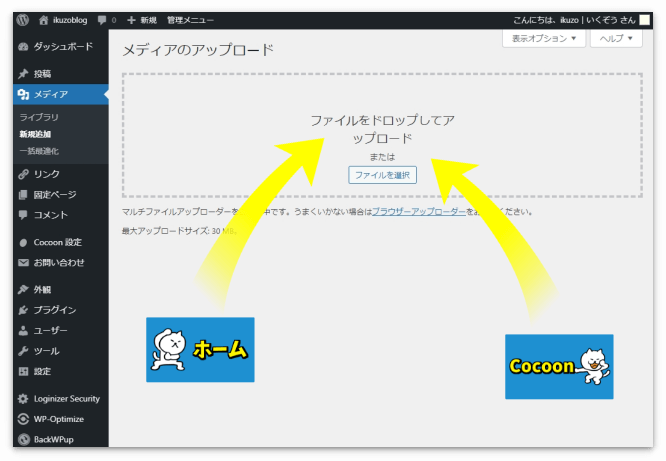Click the こんにちは、ikuzo account greeting
The width and height of the screenshot is (666, 461).
point(574,20)
